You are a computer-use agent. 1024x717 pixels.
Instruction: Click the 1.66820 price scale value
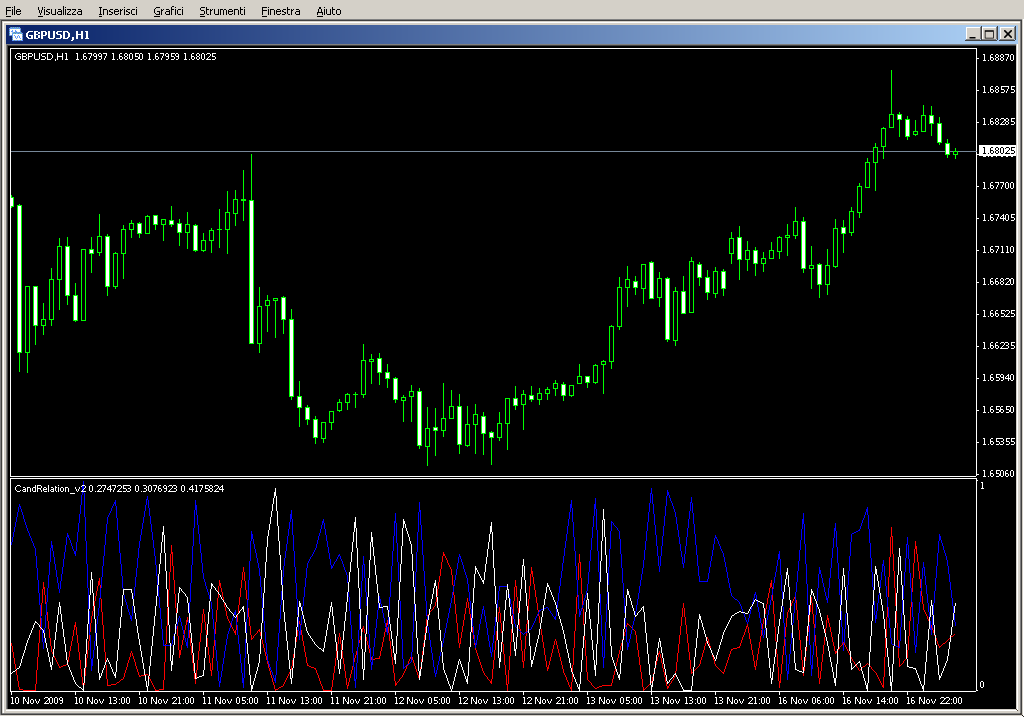(x=998, y=281)
